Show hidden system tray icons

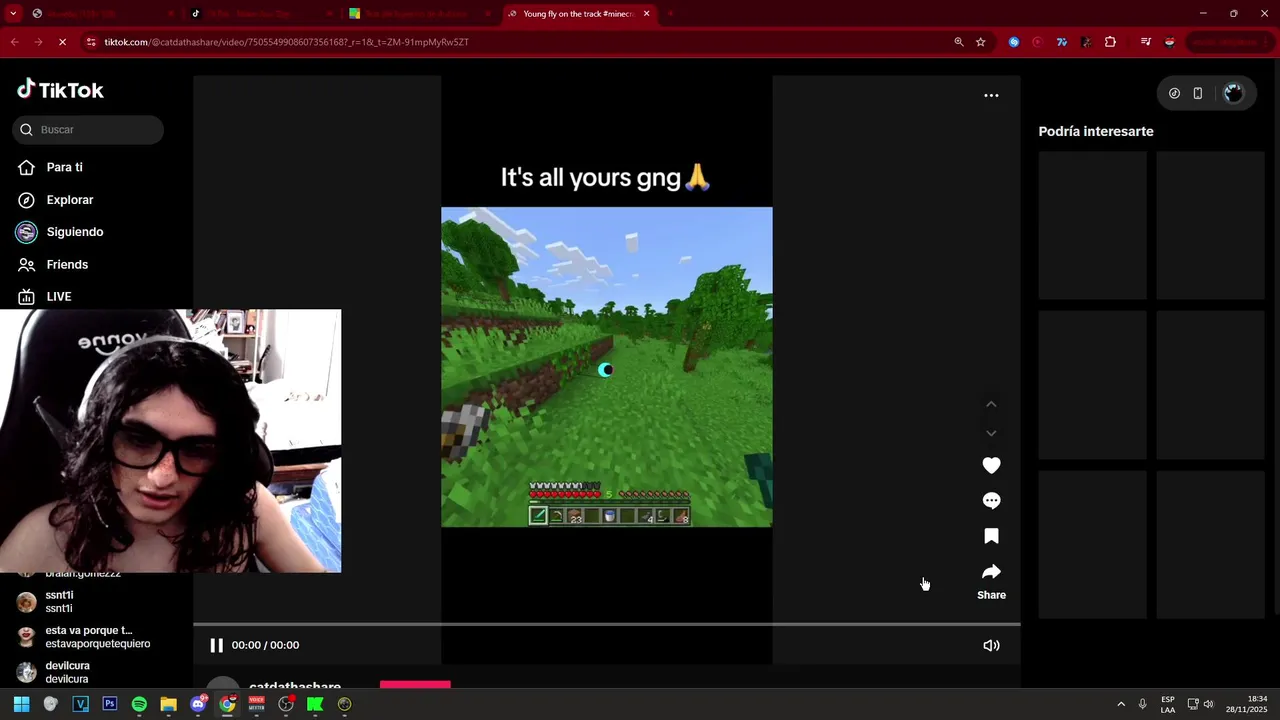[1121, 704]
